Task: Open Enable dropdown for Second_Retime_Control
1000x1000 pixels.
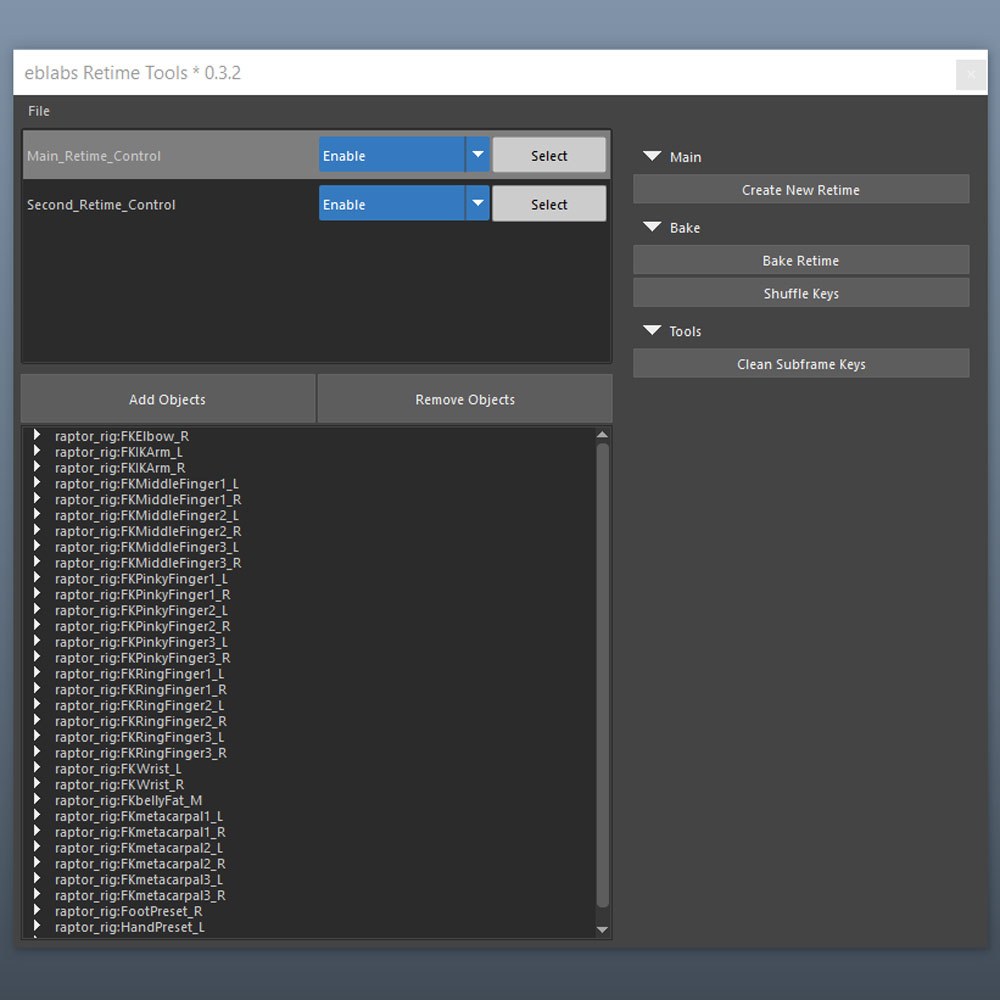Action: (404, 203)
